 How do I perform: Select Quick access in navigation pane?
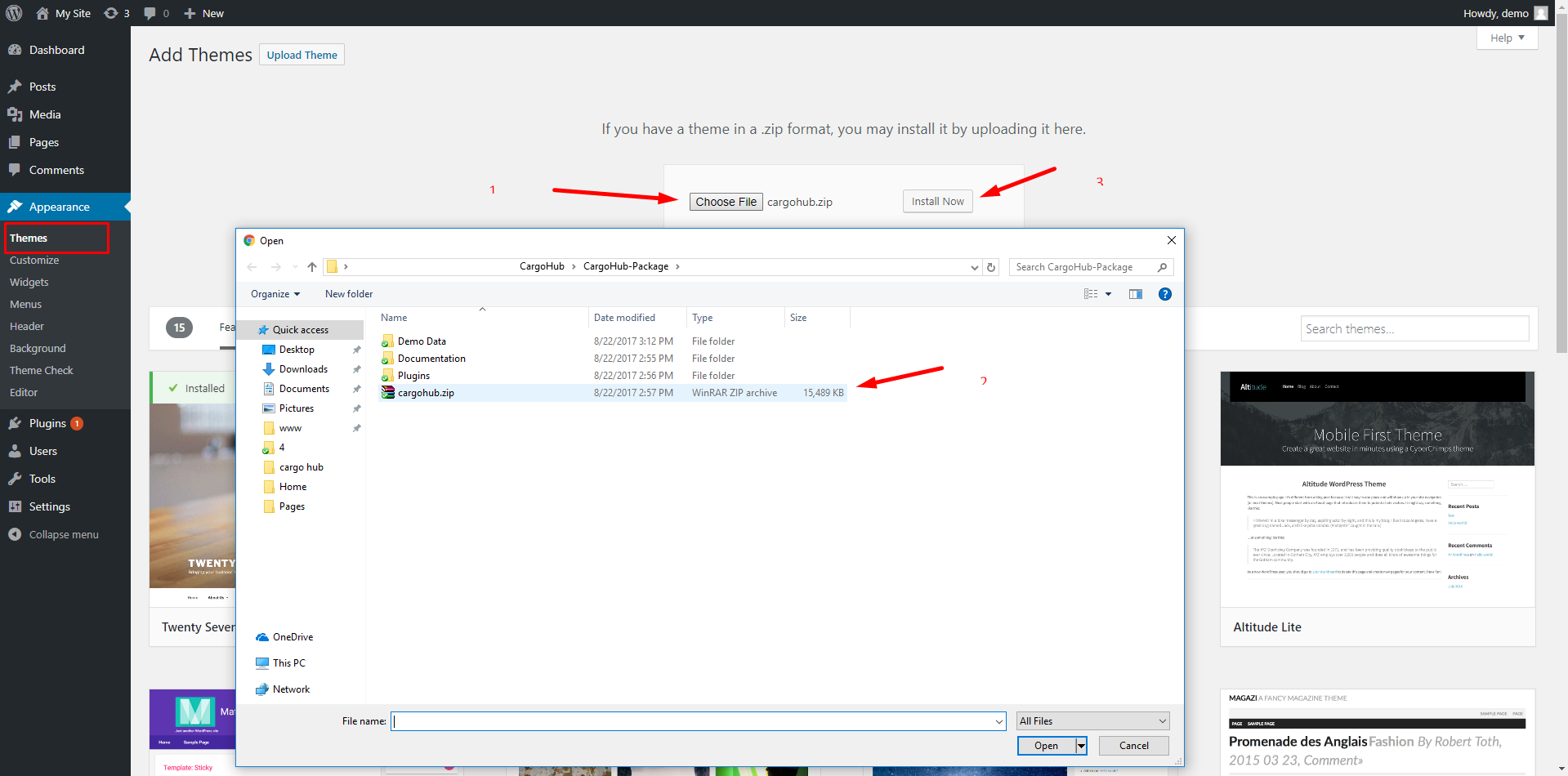pos(300,330)
